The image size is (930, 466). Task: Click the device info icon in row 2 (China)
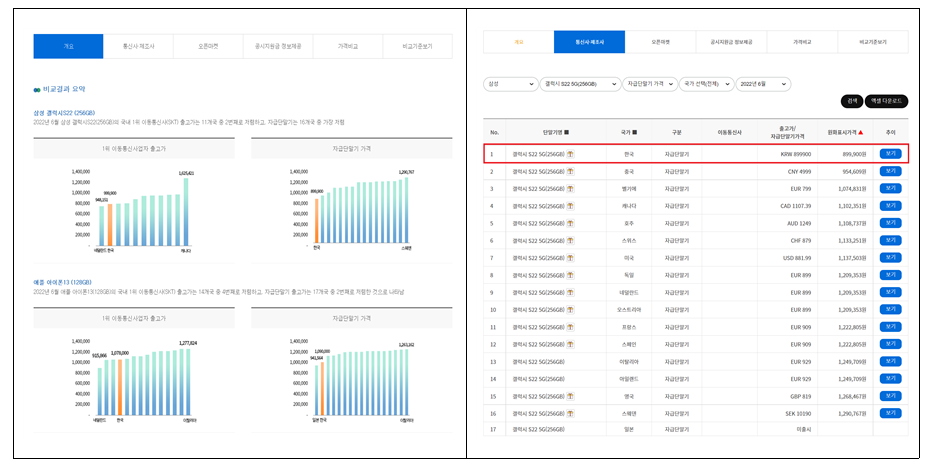coord(571,172)
